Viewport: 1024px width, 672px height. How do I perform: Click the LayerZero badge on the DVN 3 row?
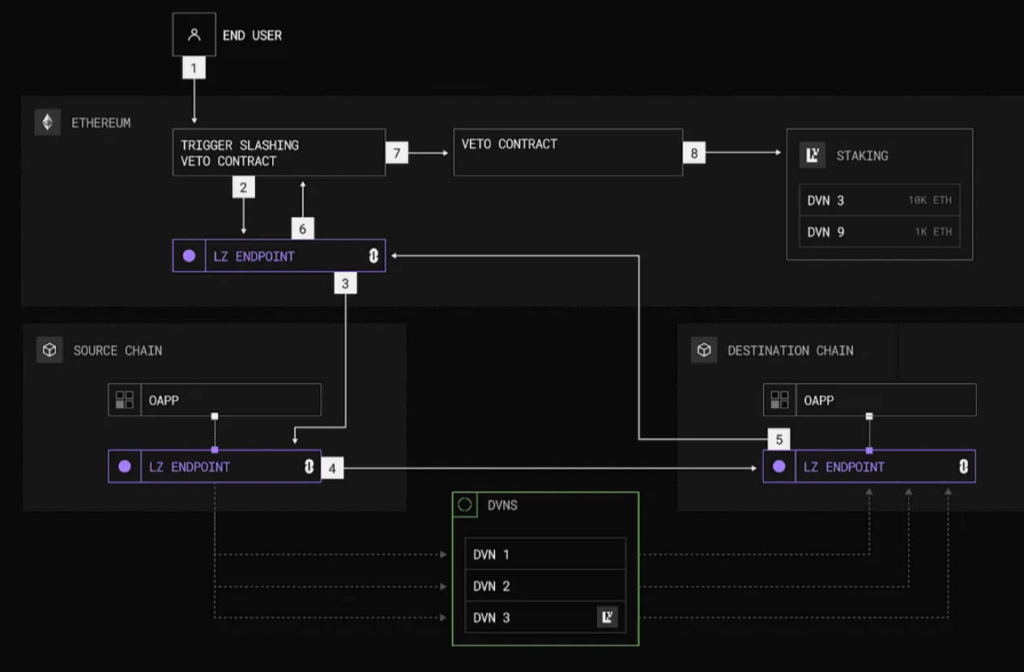click(607, 617)
